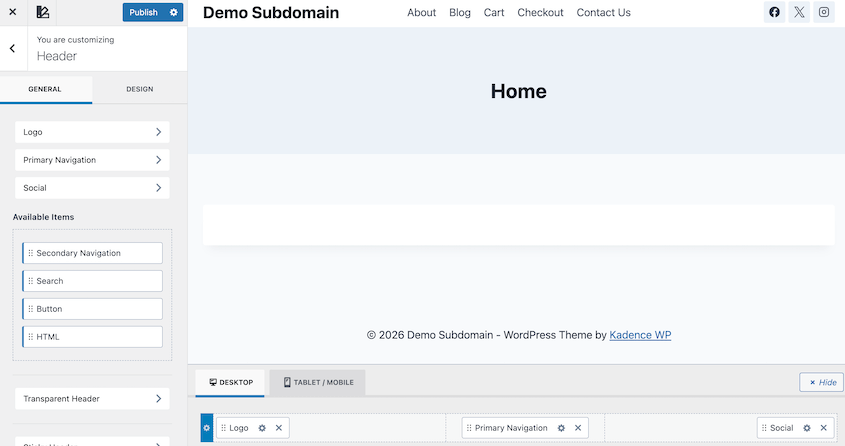Click the Home page heading
Screen dimensions: 845x446
tap(518, 91)
